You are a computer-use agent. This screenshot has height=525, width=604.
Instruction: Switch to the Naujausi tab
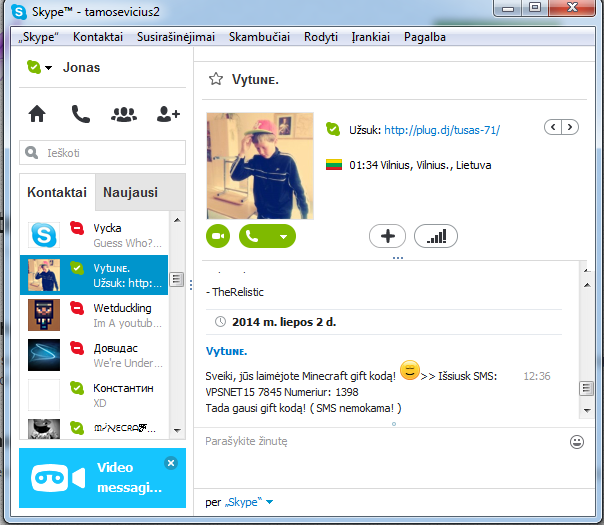(131, 192)
